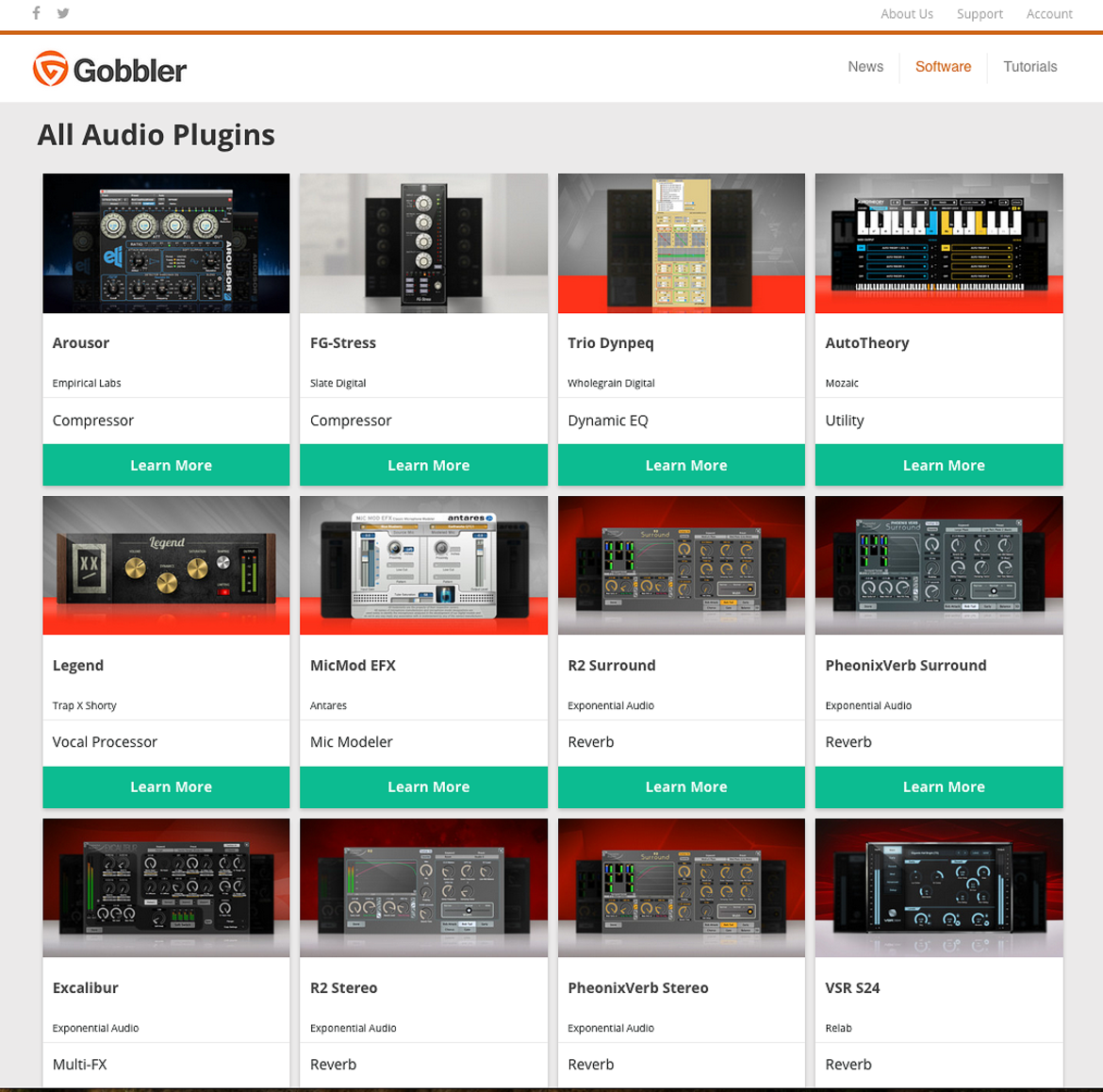The height and width of the screenshot is (1092, 1103).
Task: Click the Trio Dynpeq title
Action: 611,343
